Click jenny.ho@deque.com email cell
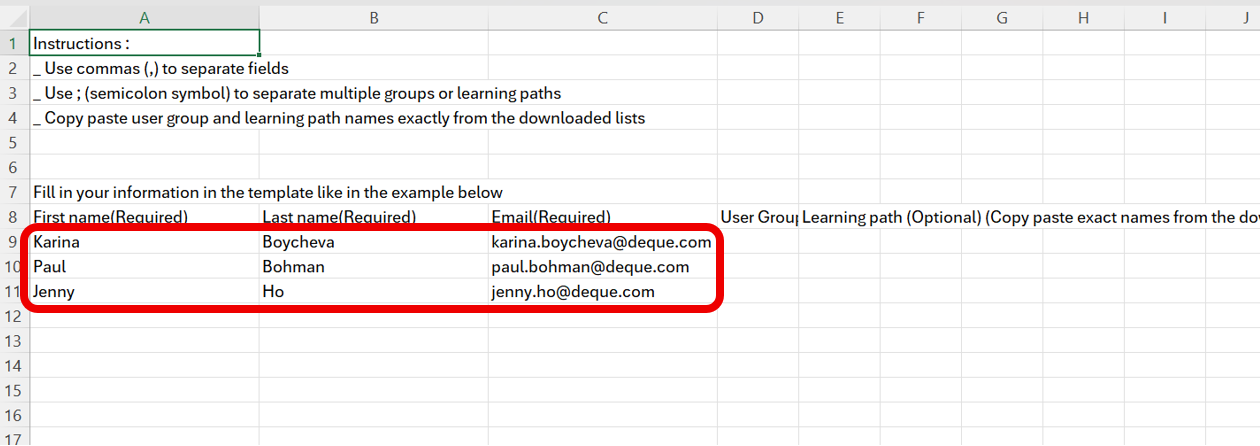Viewport: 1260px width, 446px height. [602, 292]
